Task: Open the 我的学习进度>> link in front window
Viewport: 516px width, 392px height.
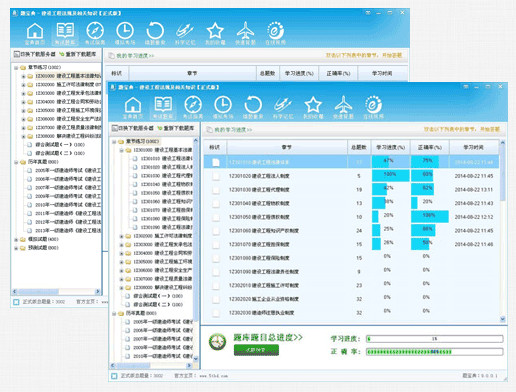Action: 233,130
